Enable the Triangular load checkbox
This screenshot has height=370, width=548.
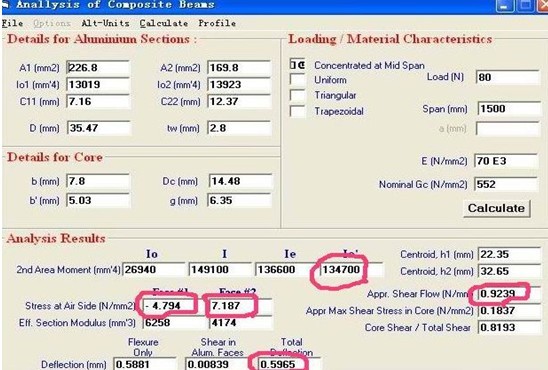coord(297,95)
